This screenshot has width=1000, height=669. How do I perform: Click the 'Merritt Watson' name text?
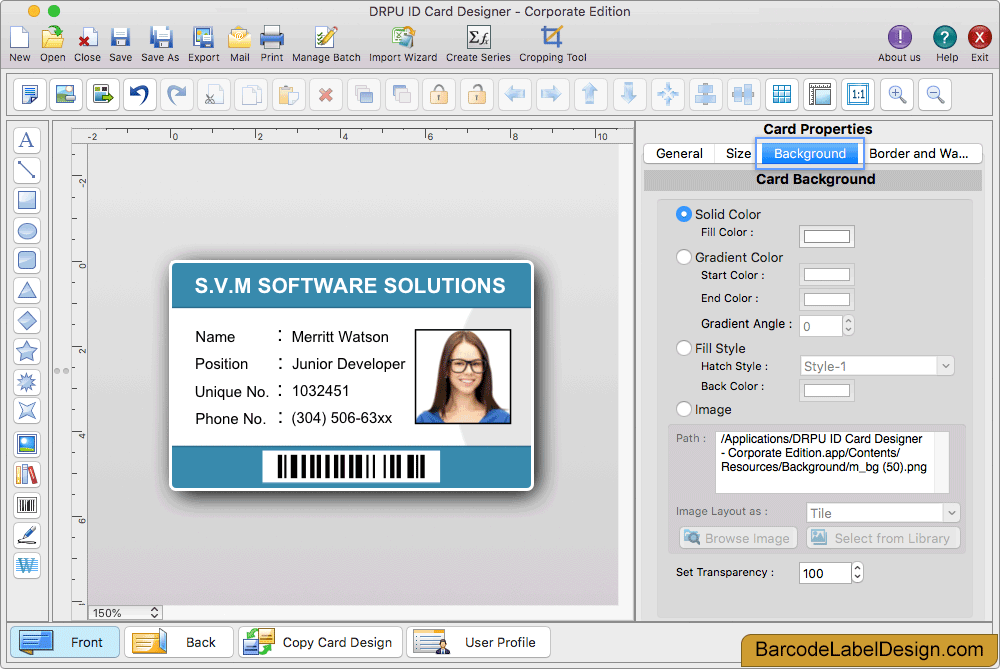[x=340, y=337]
